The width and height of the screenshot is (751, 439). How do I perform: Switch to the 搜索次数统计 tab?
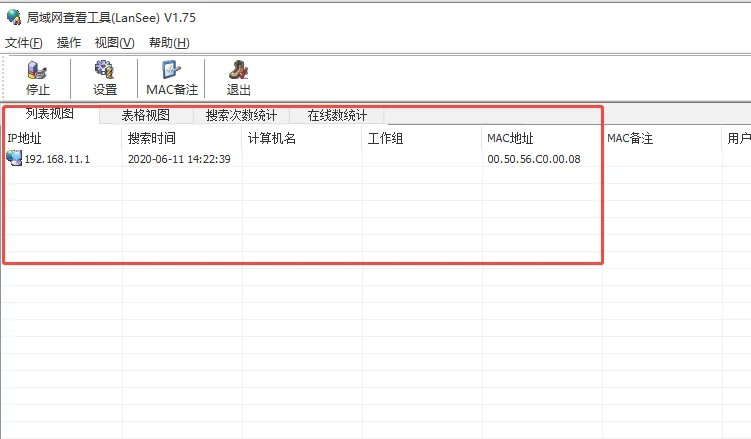click(x=241, y=115)
